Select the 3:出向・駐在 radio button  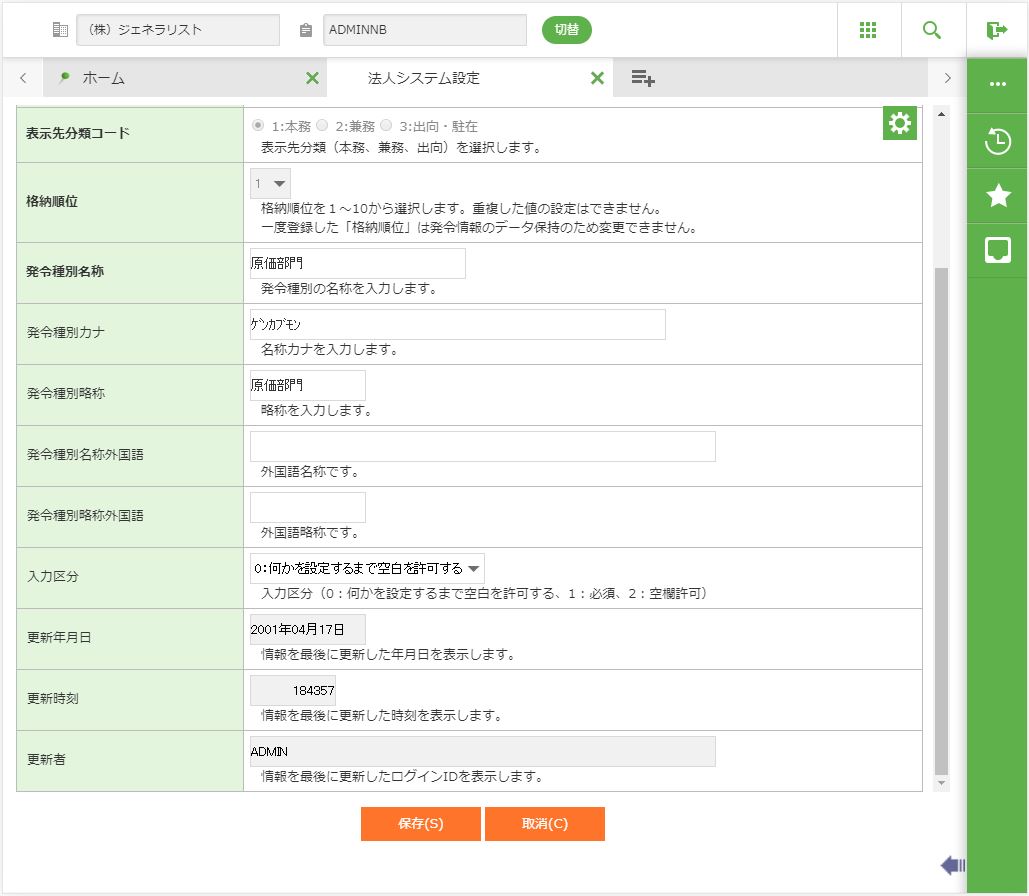(386, 126)
